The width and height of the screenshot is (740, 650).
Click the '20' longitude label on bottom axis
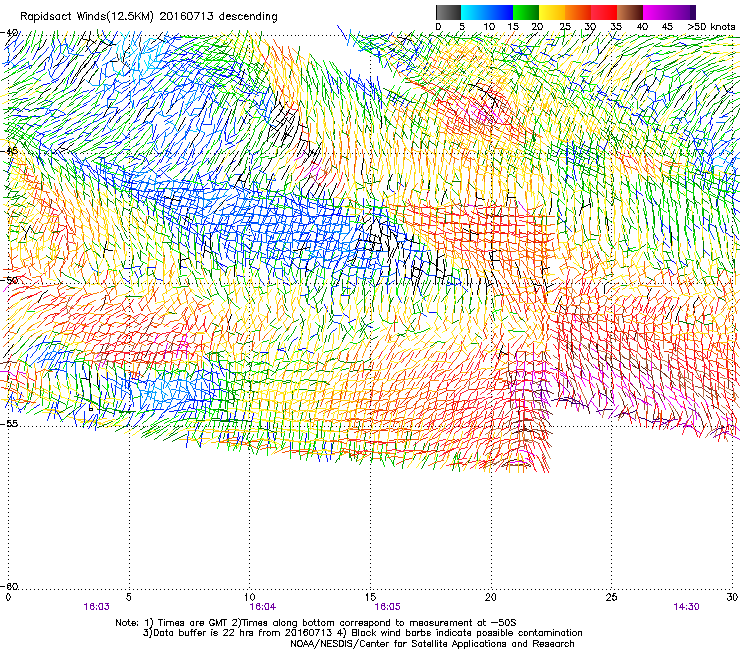click(491, 597)
